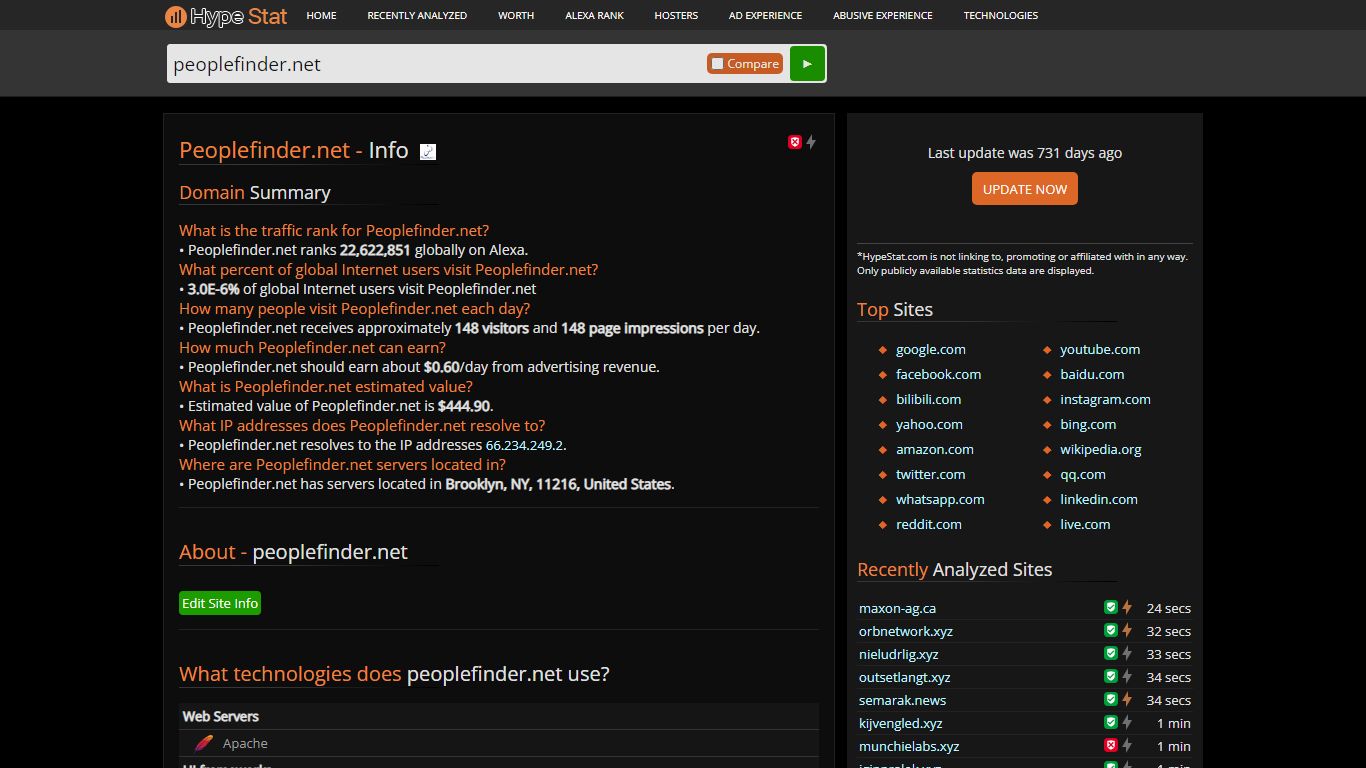Click gray lightning icon in nieludrlig.xyz row
1366x768 pixels.
(x=1127, y=653)
